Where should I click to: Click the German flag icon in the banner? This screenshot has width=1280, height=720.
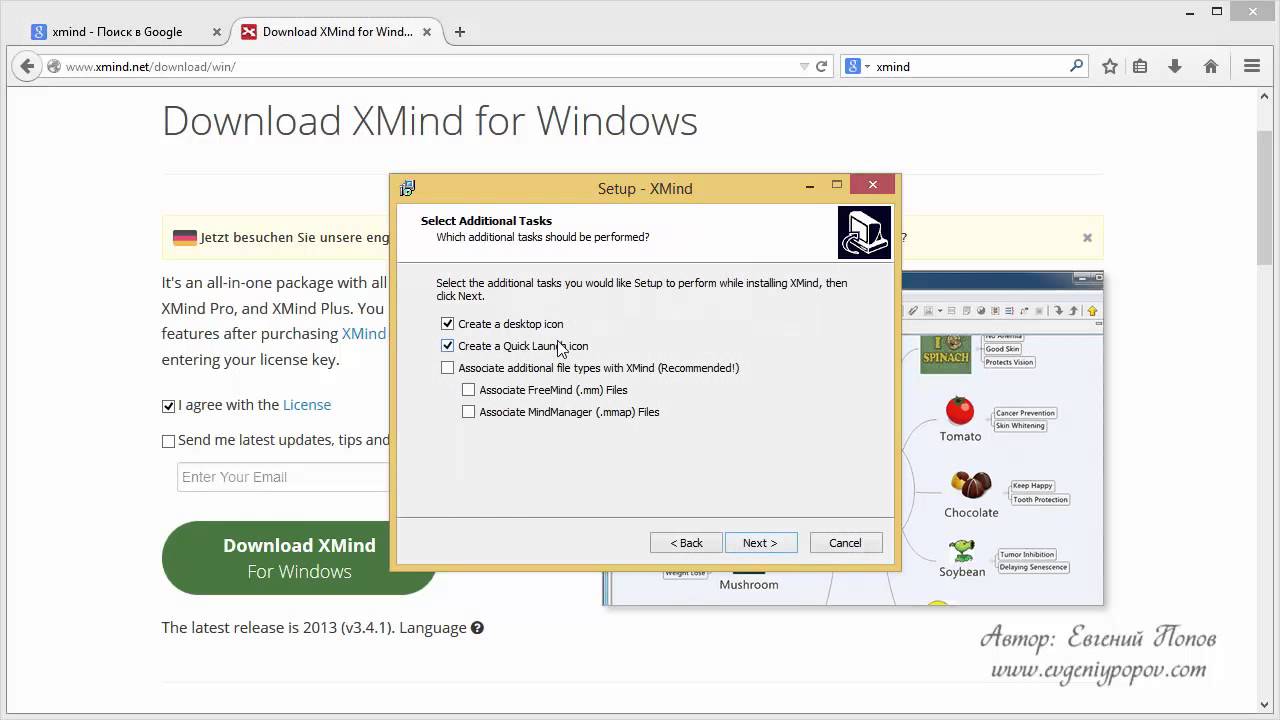click(x=185, y=238)
